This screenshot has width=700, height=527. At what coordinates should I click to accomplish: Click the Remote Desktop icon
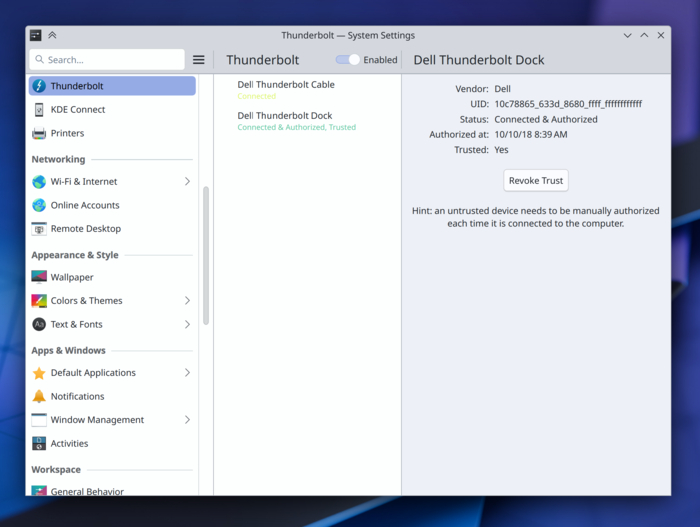39,229
